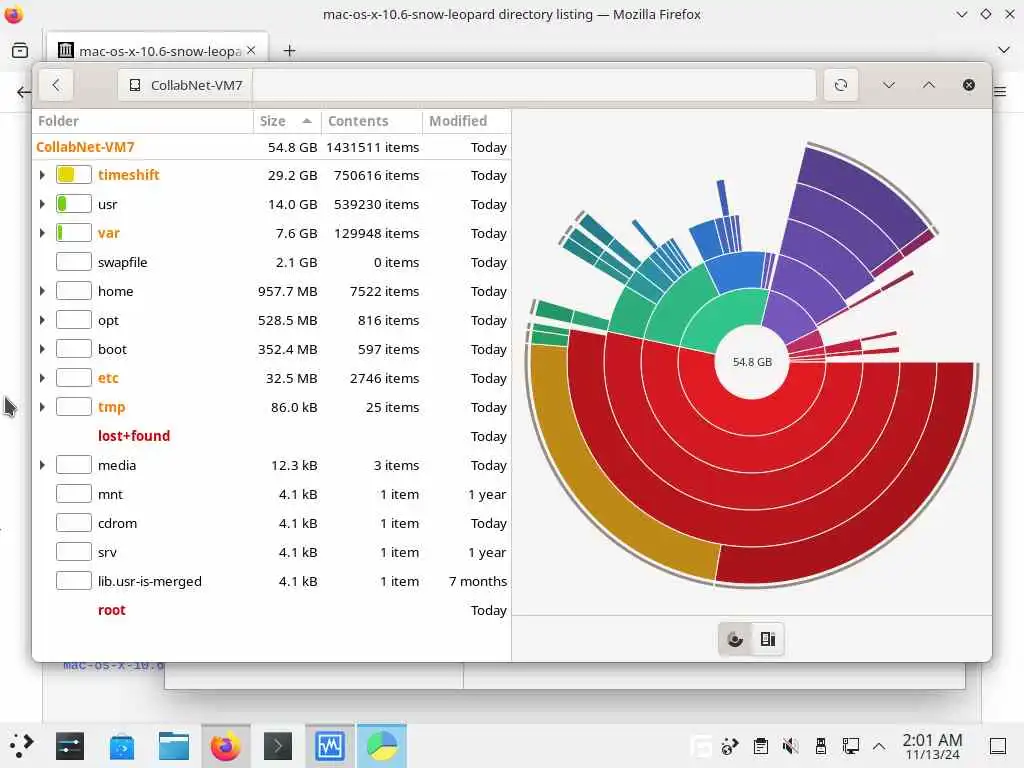Select the srv folder row
Viewport: 1024px width, 768px height.
(271, 552)
